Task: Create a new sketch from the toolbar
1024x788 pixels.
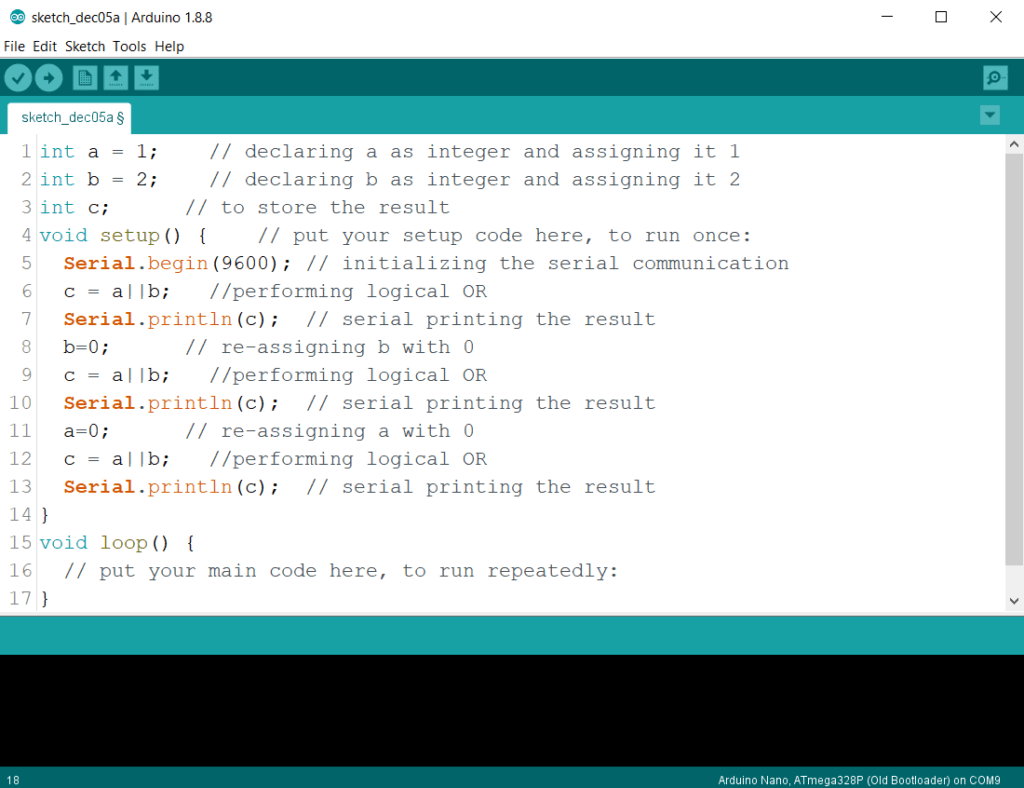Action: point(85,77)
